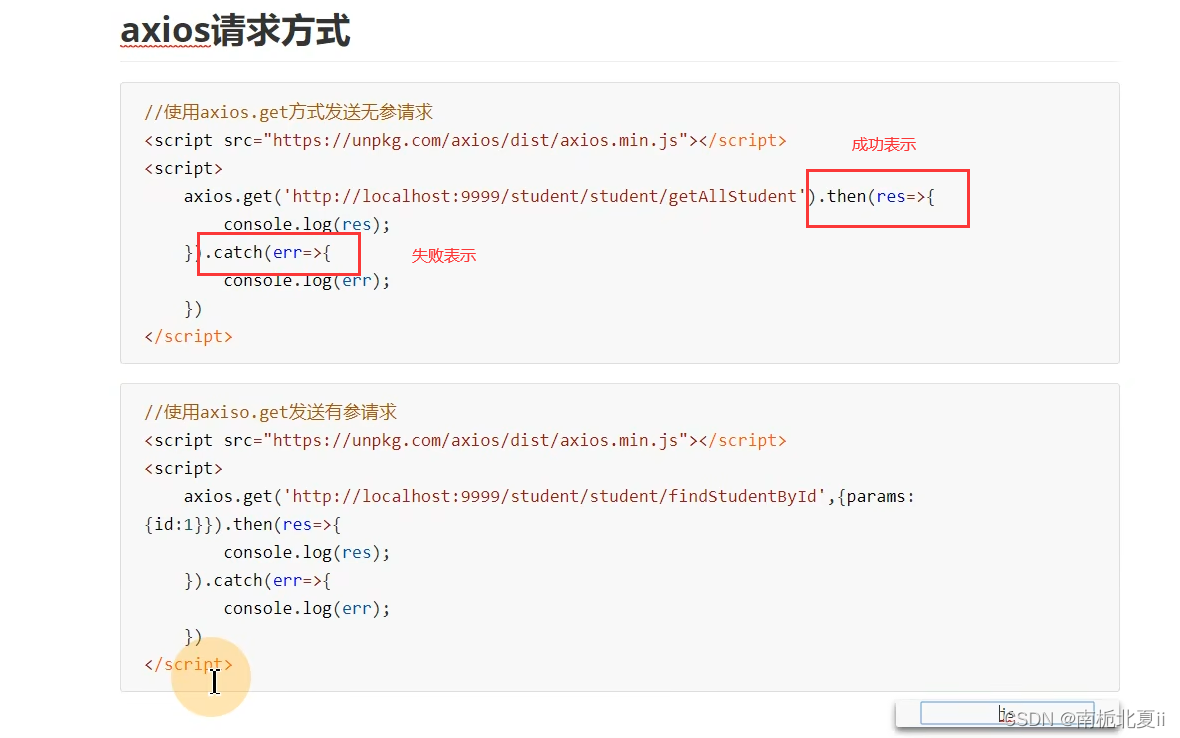Select the comment "//使用axiso.get发送有参请求"

pyautogui.click(x=271, y=412)
